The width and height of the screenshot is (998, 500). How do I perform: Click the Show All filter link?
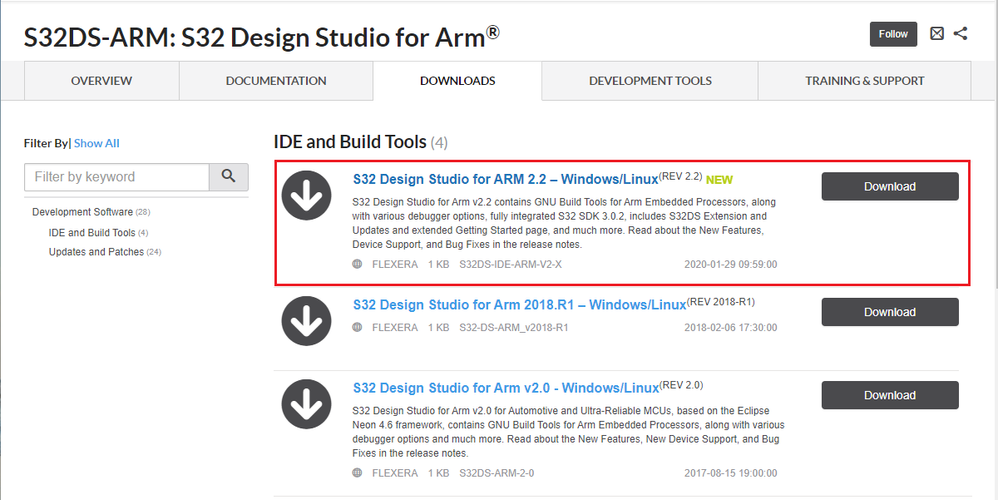click(x=97, y=143)
